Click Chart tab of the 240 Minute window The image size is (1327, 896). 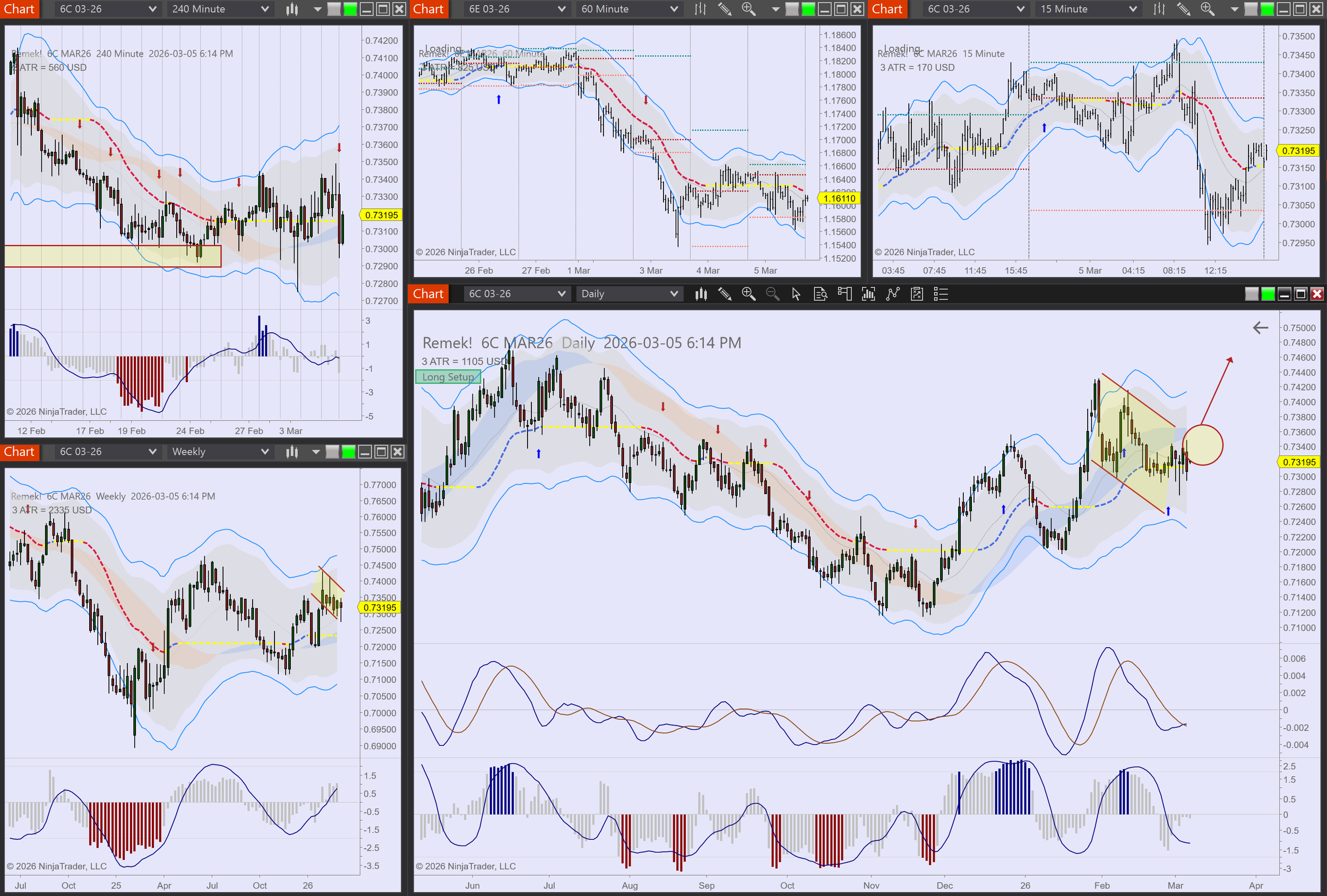[20, 9]
